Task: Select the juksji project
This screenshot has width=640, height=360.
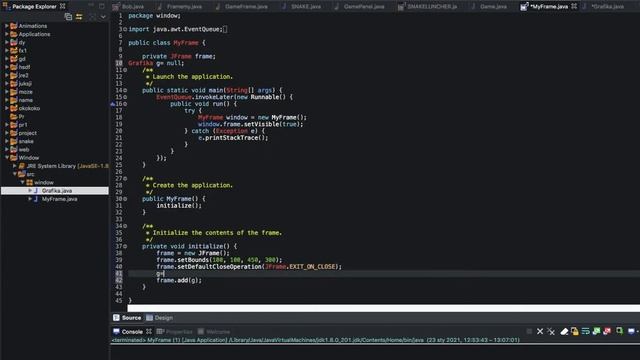Action: click(x=25, y=84)
